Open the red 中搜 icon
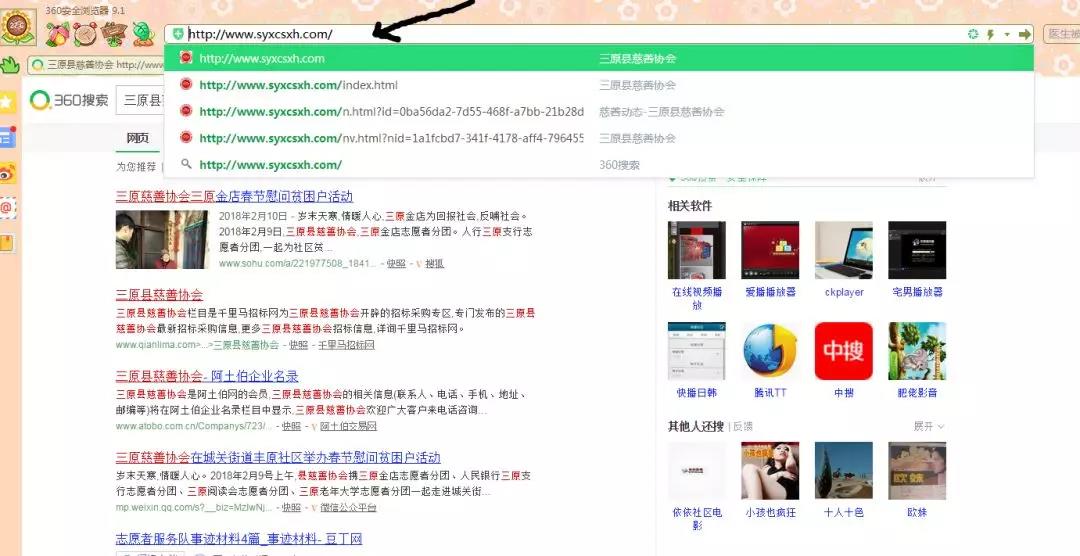Viewport: 1080px width, 556px height. pyautogui.click(x=844, y=351)
